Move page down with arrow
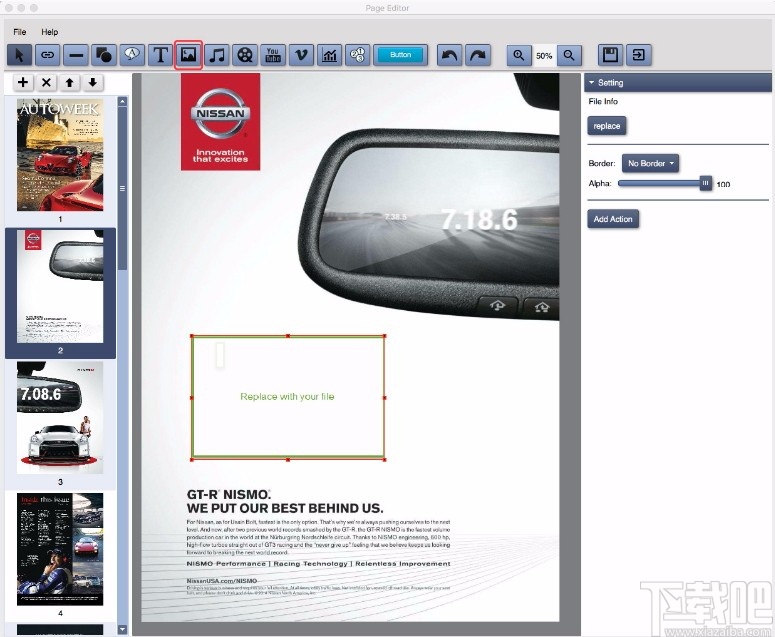The height and width of the screenshot is (637, 775). (92, 83)
